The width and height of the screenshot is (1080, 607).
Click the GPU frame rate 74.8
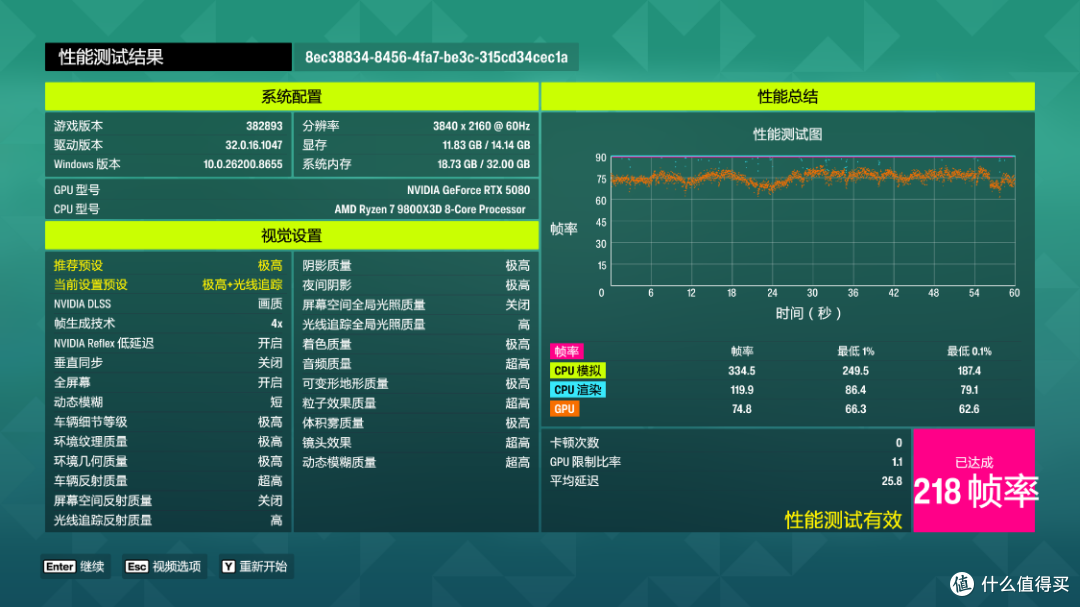coord(742,409)
